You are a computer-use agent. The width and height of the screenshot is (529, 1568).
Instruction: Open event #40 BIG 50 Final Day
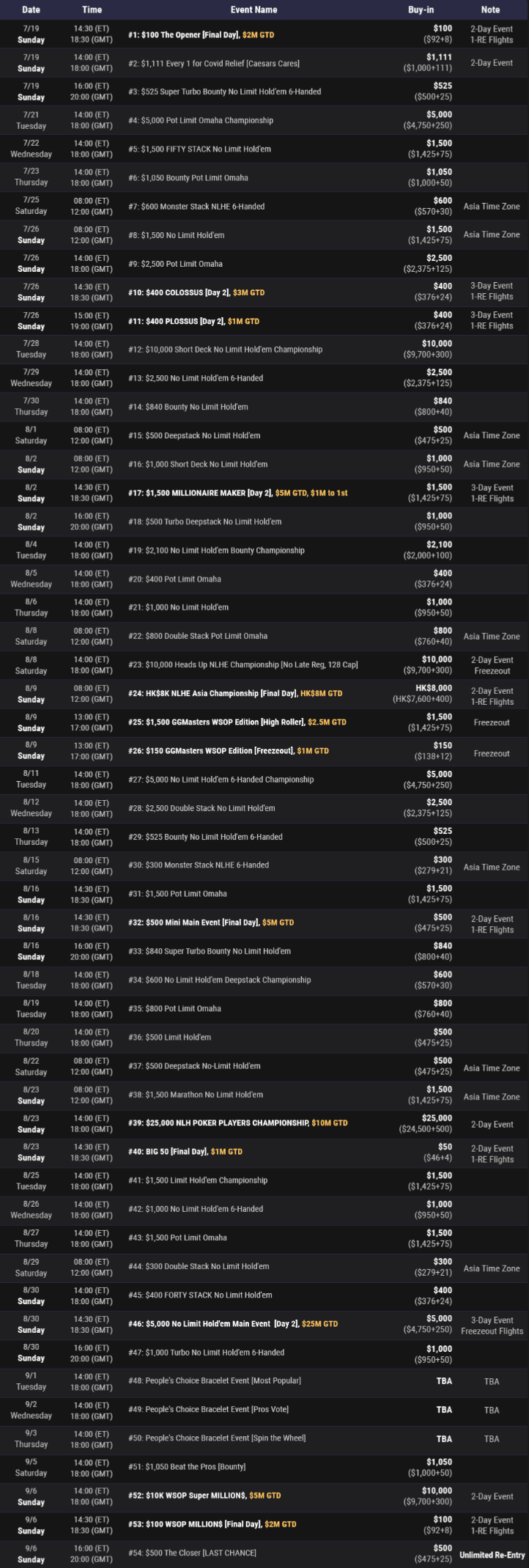pyautogui.click(x=185, y=1151)
